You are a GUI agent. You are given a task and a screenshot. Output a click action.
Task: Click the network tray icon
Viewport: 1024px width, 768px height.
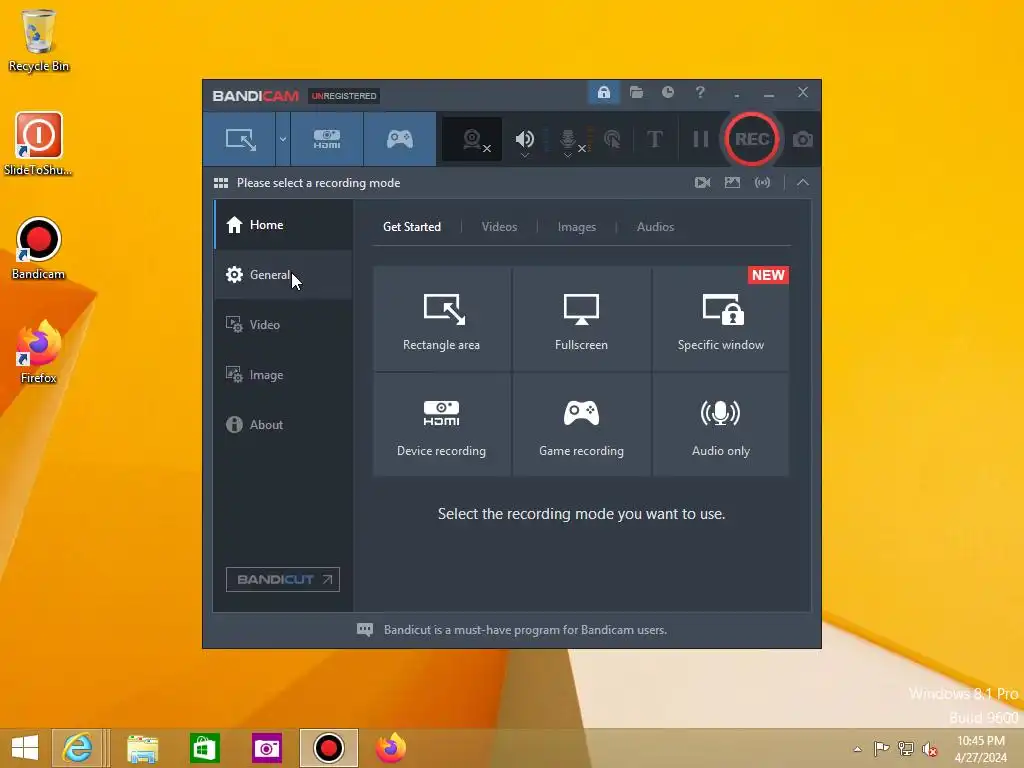point(905,749)
